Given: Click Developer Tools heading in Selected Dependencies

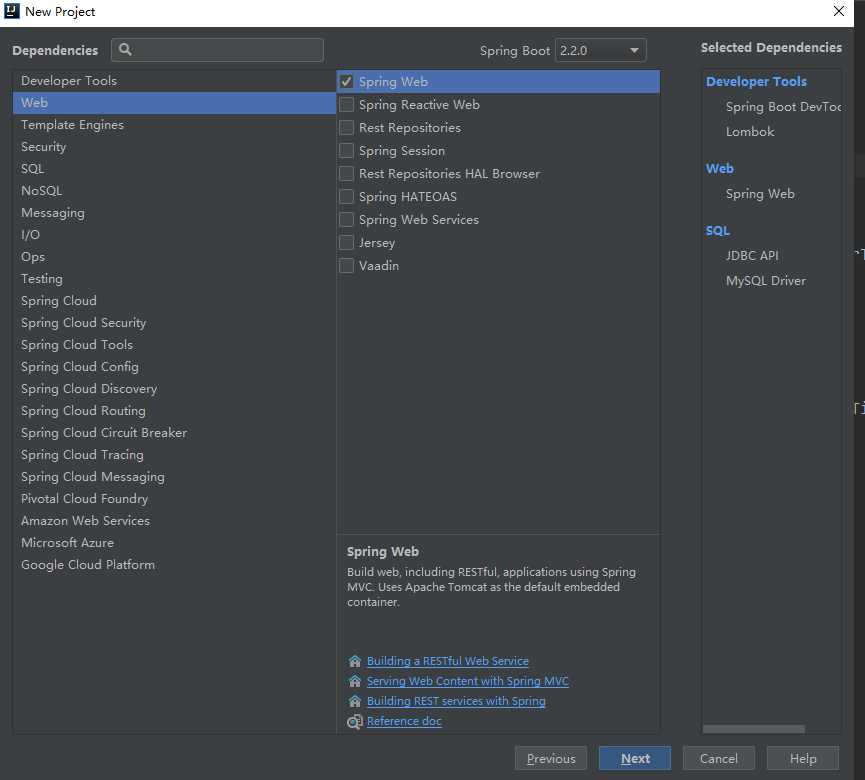Looking at the screenshot, I should [756, 81].
